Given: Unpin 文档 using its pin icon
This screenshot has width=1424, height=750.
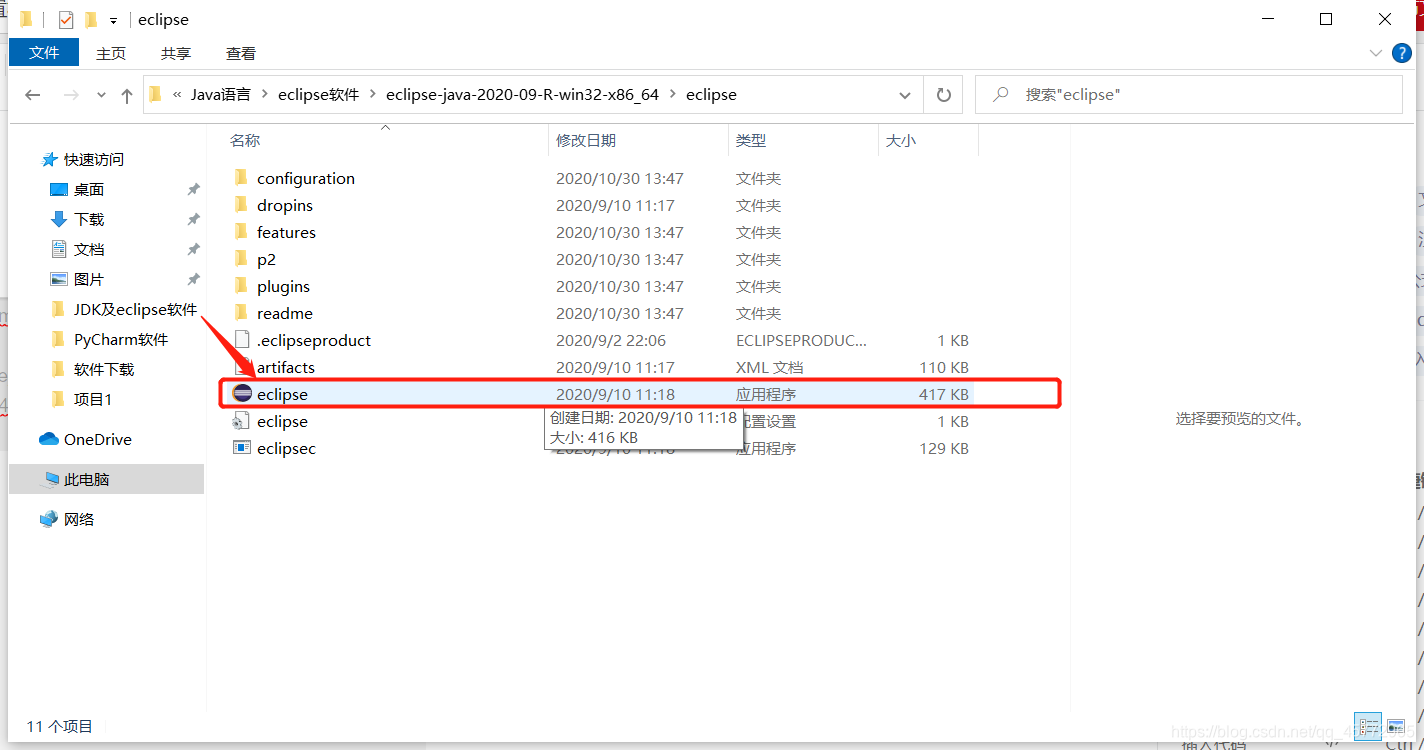Looking at the screenshot, I should click(x=193, y=249).
